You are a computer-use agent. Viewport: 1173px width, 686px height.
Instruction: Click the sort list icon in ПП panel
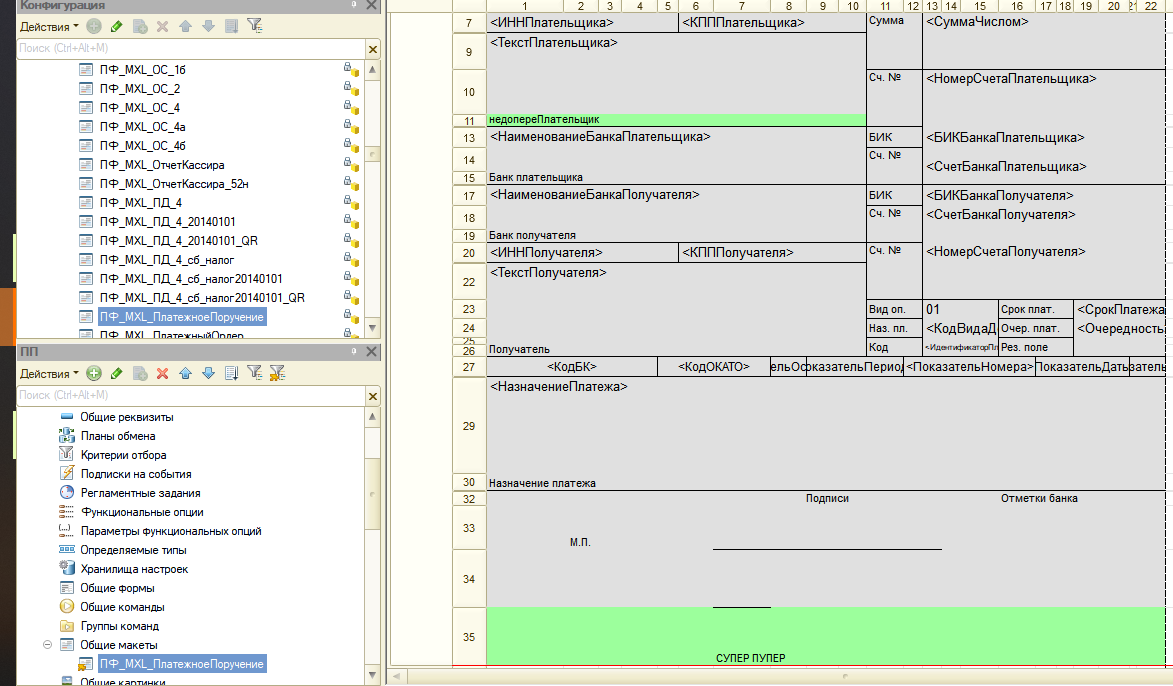(231, 373)
